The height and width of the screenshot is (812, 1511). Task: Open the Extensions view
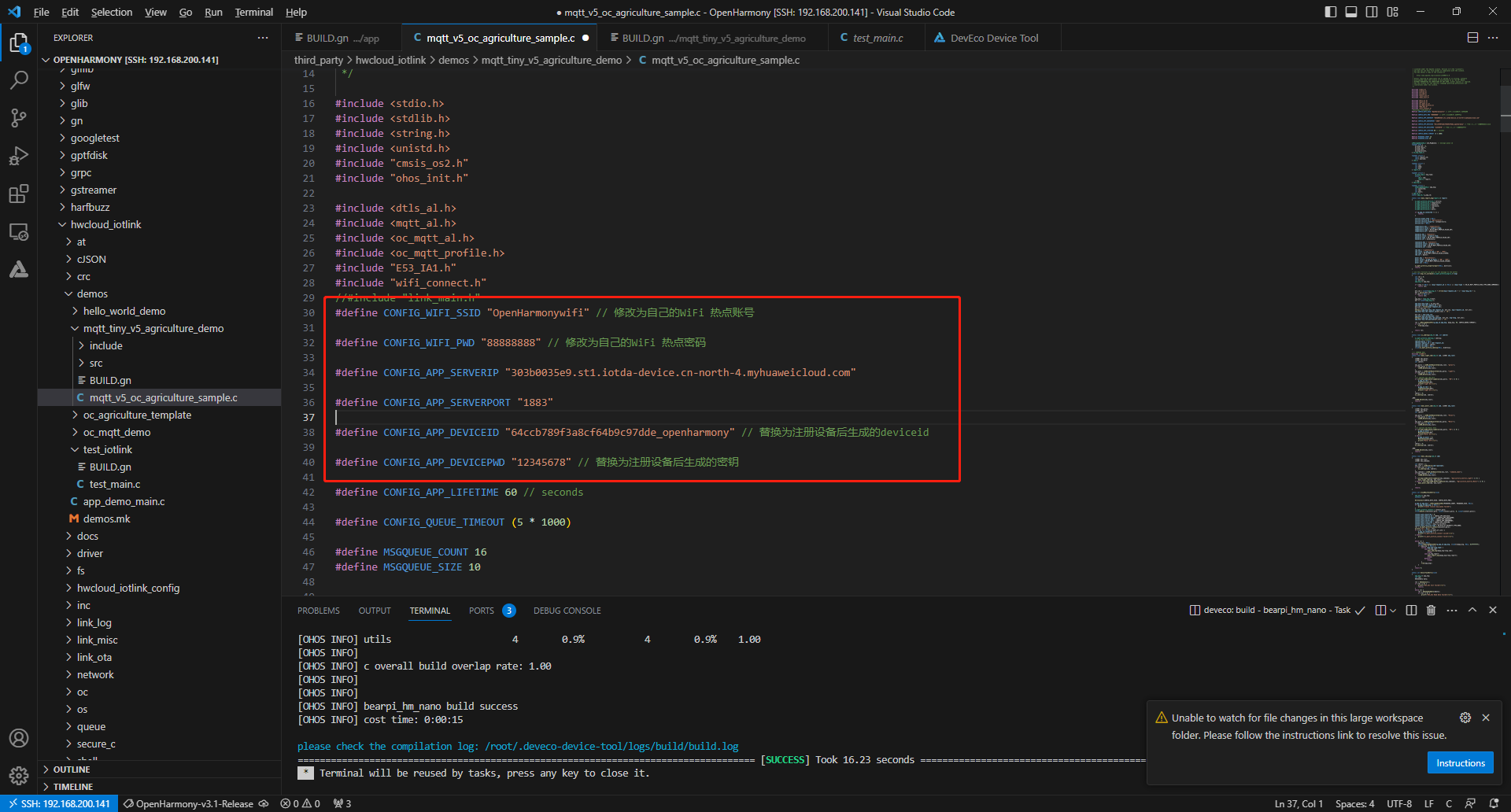click(19, 194)
